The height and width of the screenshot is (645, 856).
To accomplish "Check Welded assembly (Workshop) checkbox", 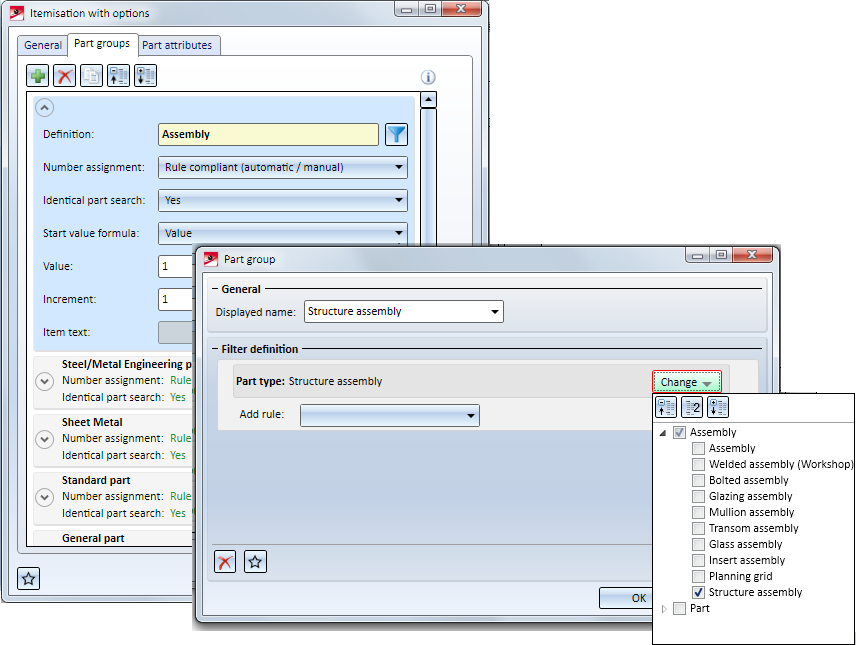I will (698, 464).
